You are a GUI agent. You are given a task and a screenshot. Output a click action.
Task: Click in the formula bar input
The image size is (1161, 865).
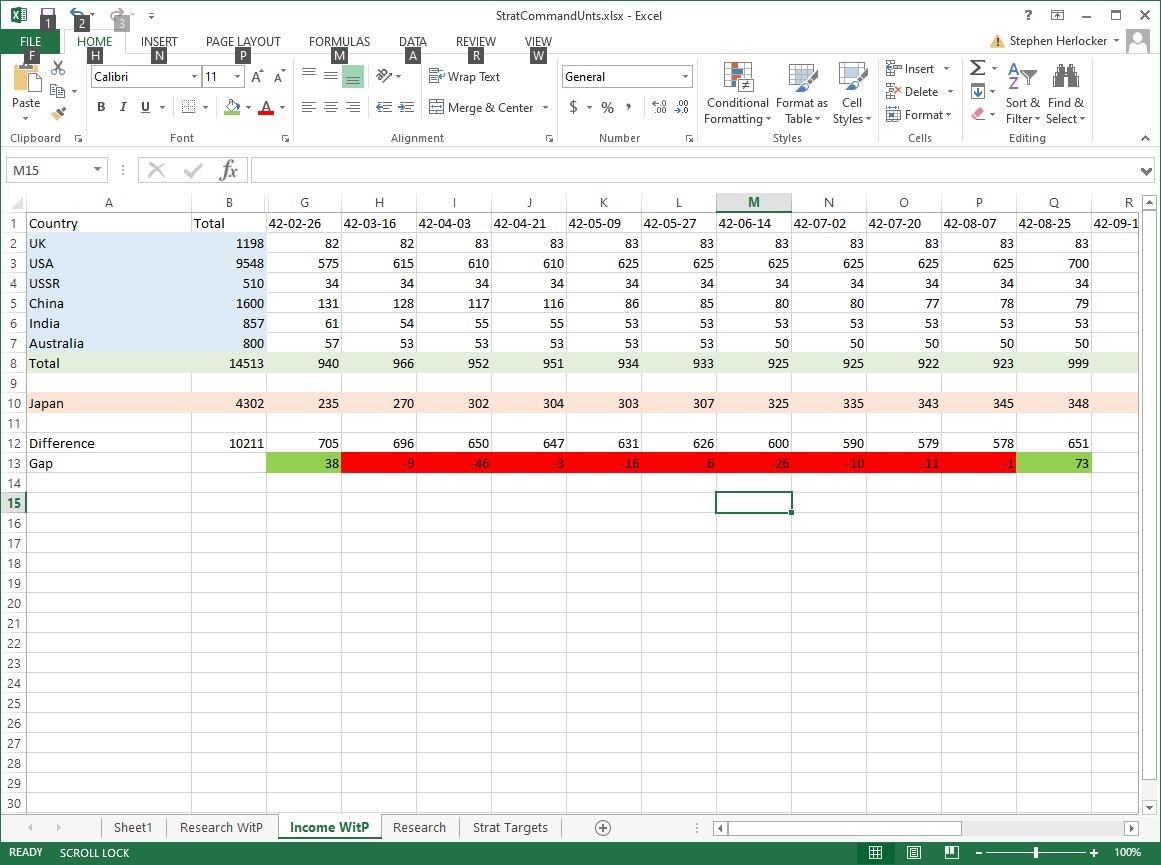(695, 170)
